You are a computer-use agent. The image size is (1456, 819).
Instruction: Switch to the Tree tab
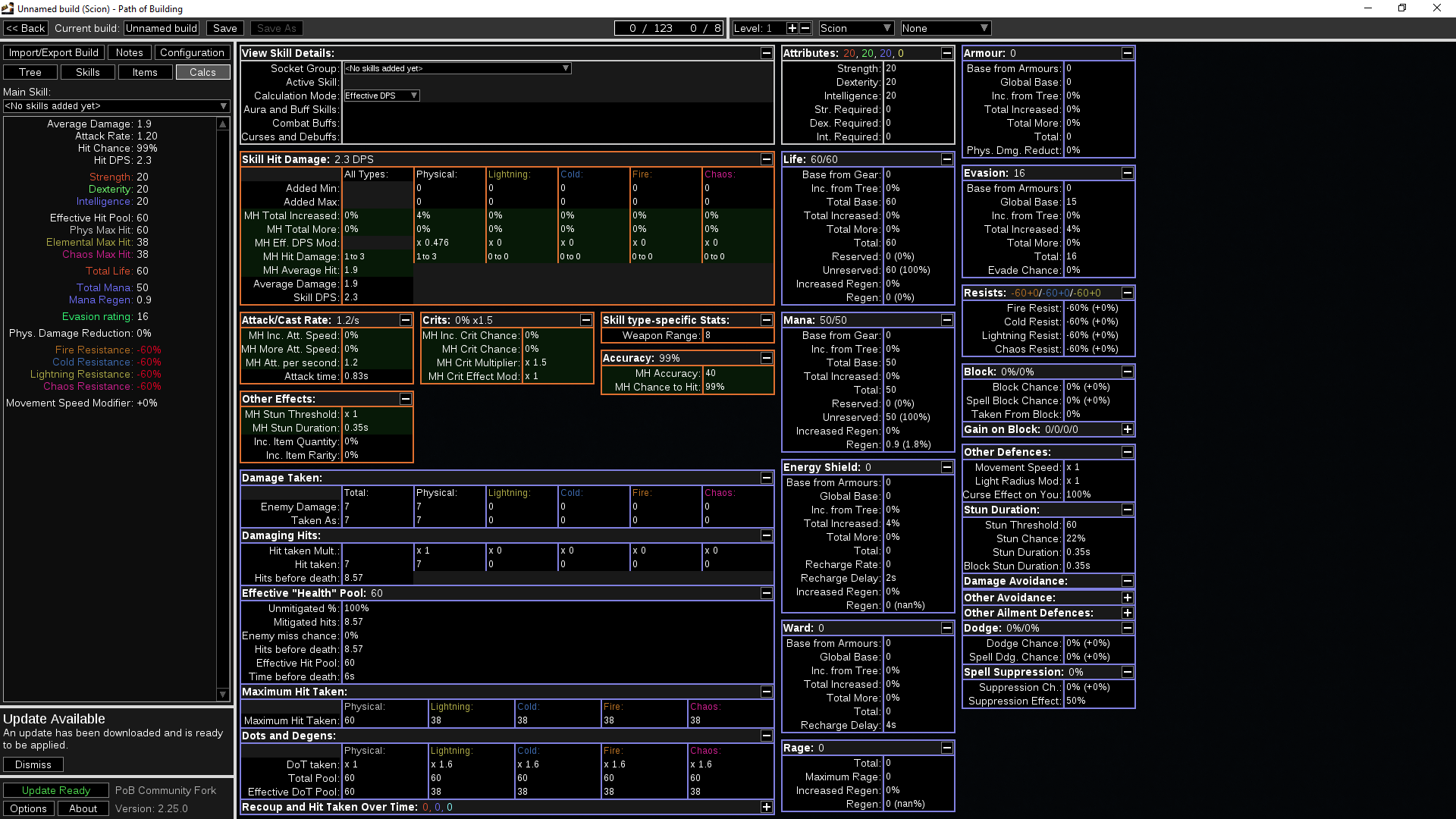click(30, 72)
